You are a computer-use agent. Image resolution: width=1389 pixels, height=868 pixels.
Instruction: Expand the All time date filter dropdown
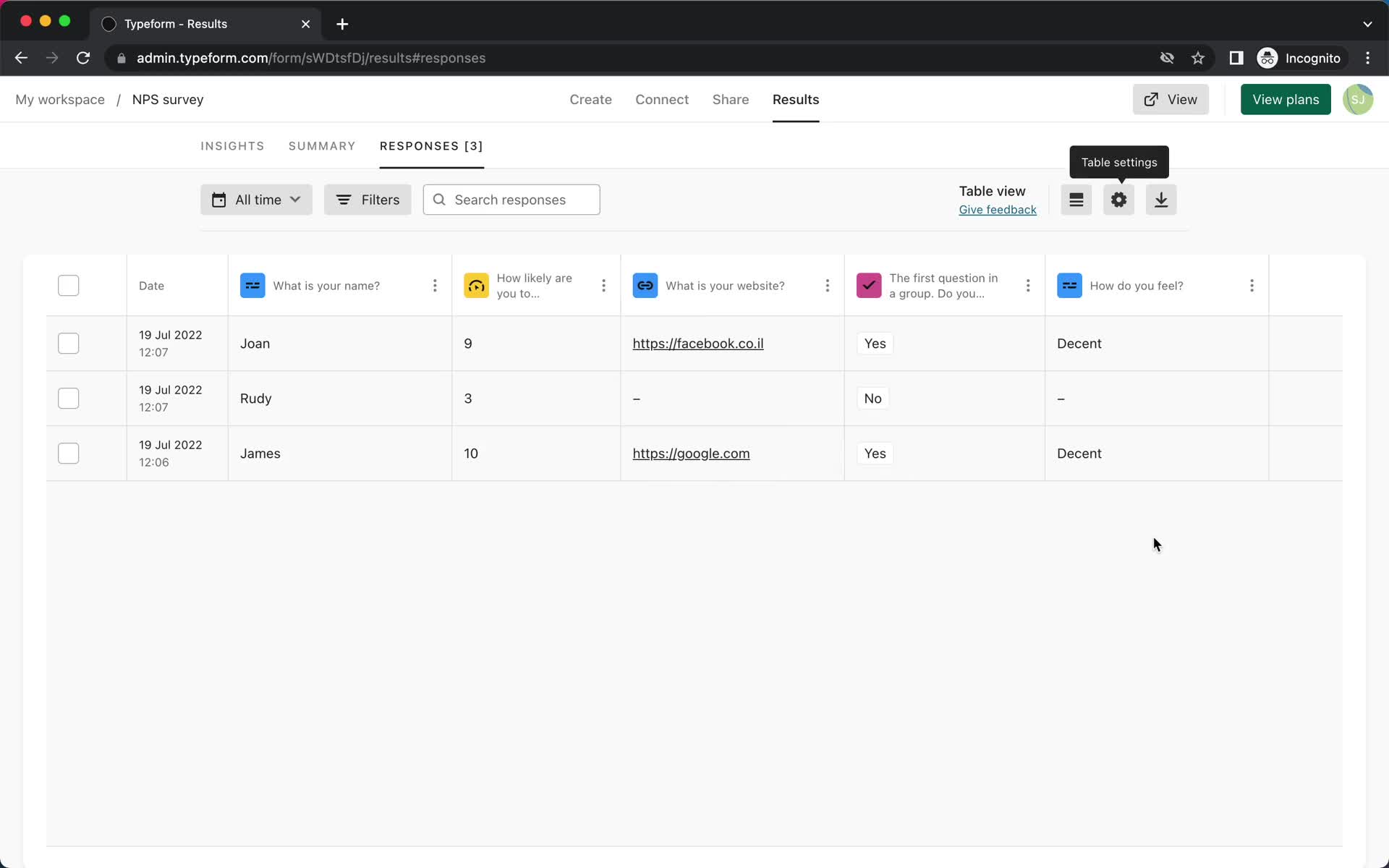[256, 199]
